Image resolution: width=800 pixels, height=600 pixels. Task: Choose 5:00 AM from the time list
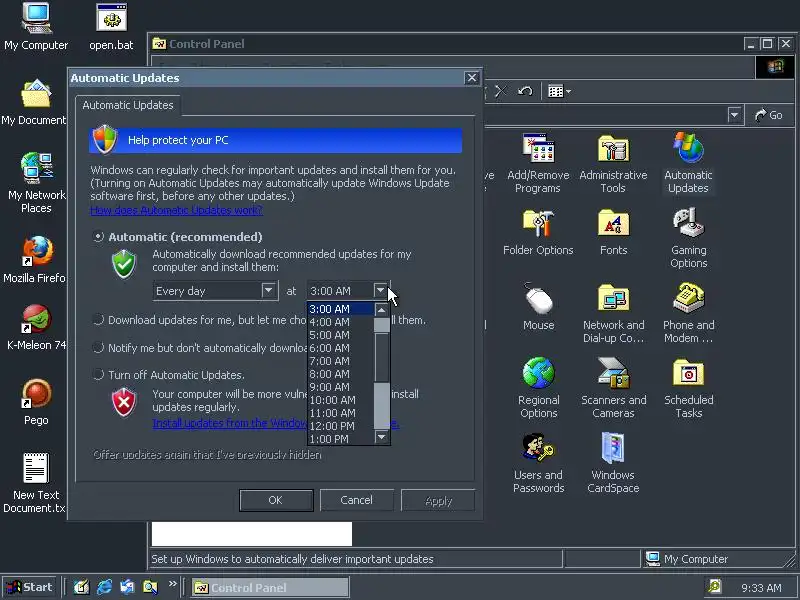tap(341, 335)
